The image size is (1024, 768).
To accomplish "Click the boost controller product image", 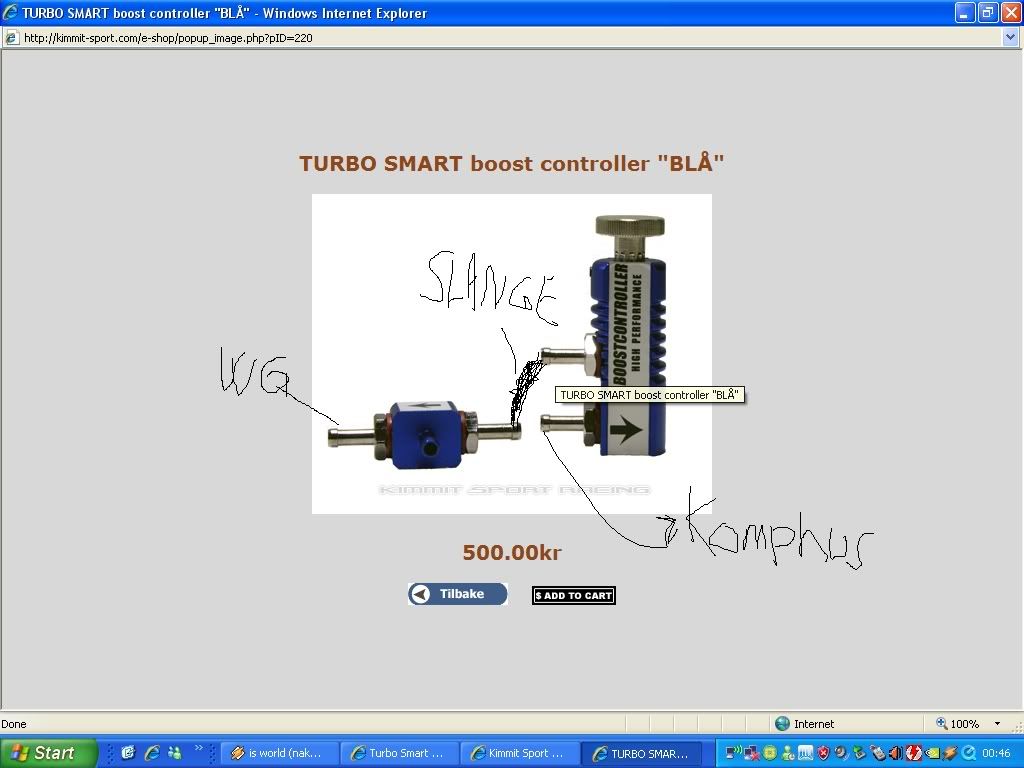I will coord(512,354).
